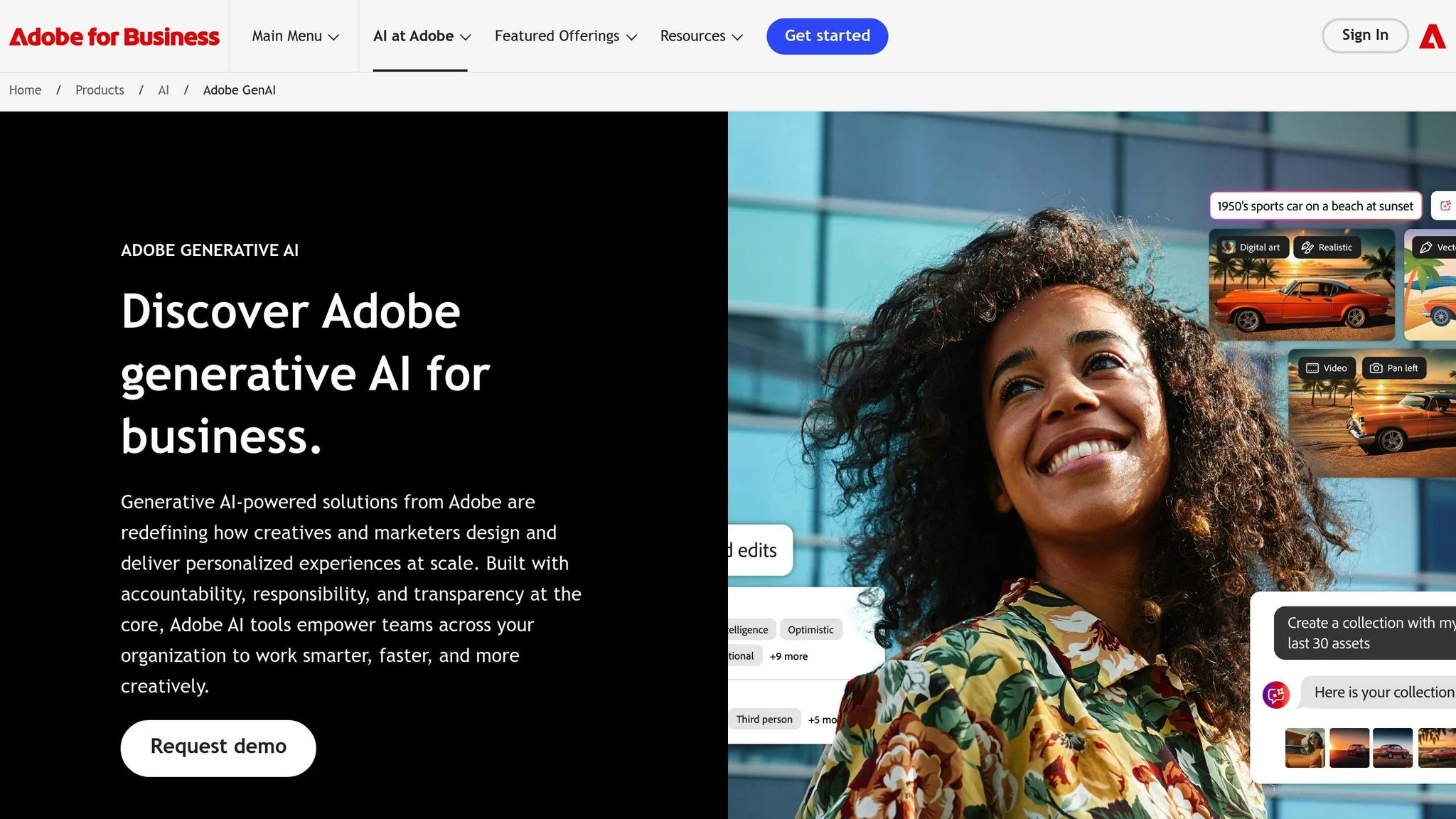
Task: Open the AI at Adobe menu
Action: pyautogui.click(x=422, y=36)
